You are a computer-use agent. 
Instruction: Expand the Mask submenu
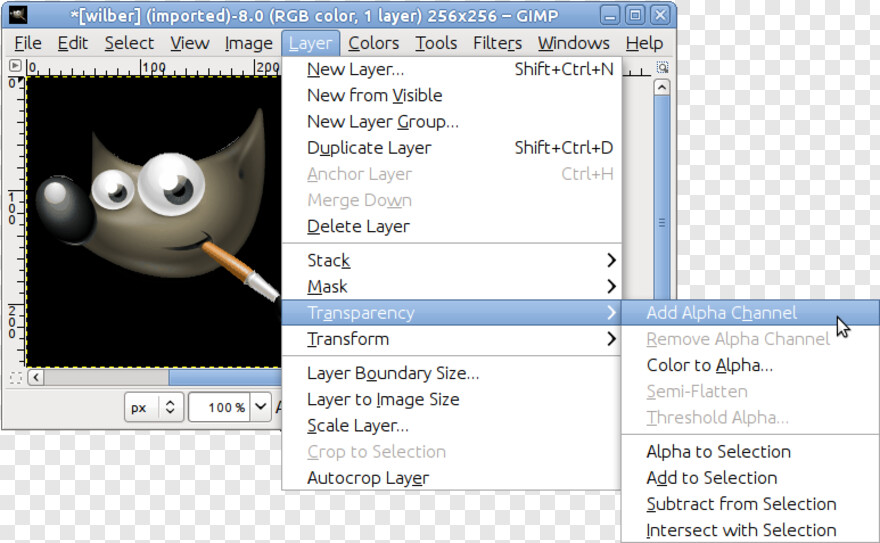click(x=452, y=287)
